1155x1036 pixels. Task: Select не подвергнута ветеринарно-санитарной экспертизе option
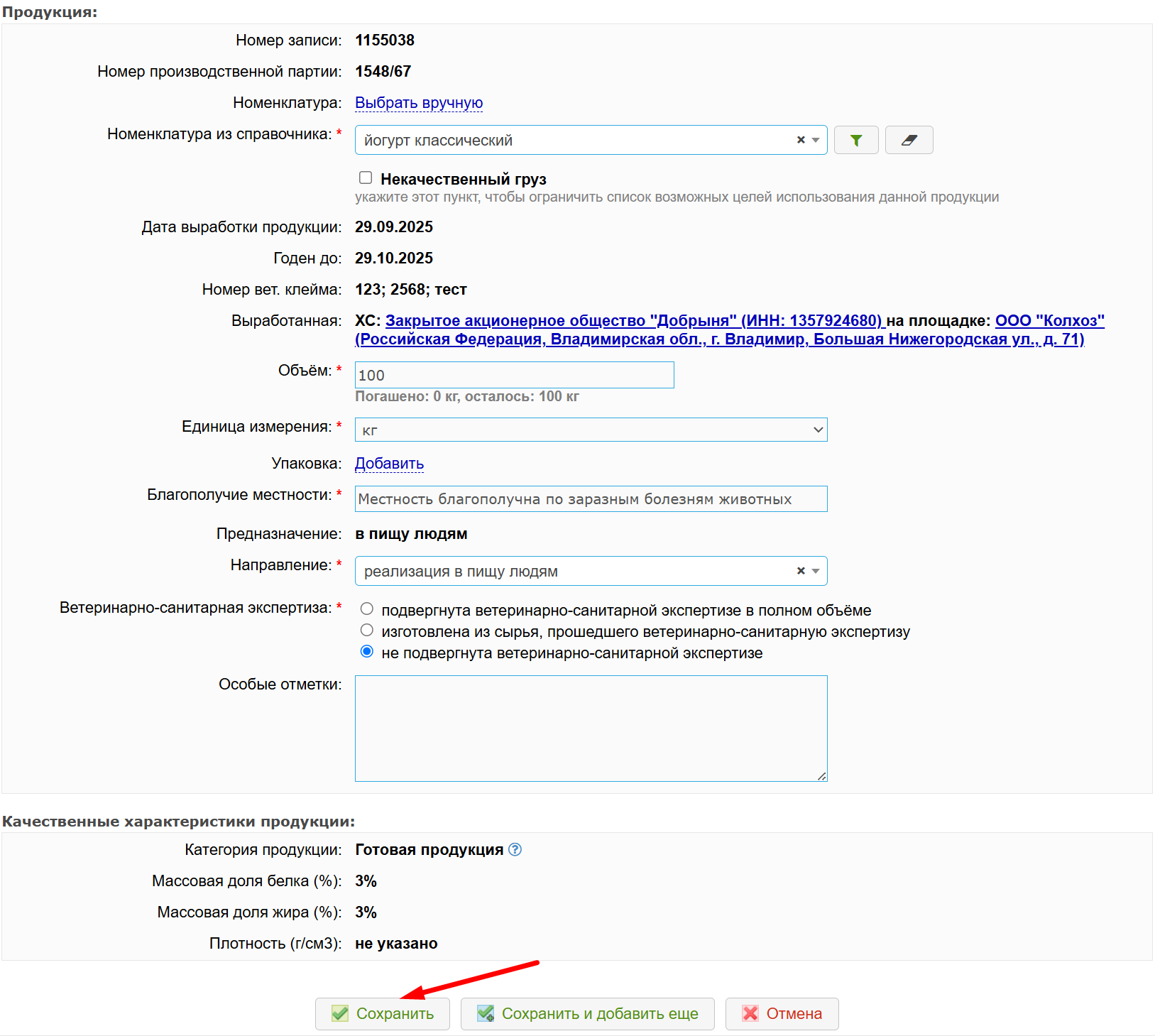point(367,652)
